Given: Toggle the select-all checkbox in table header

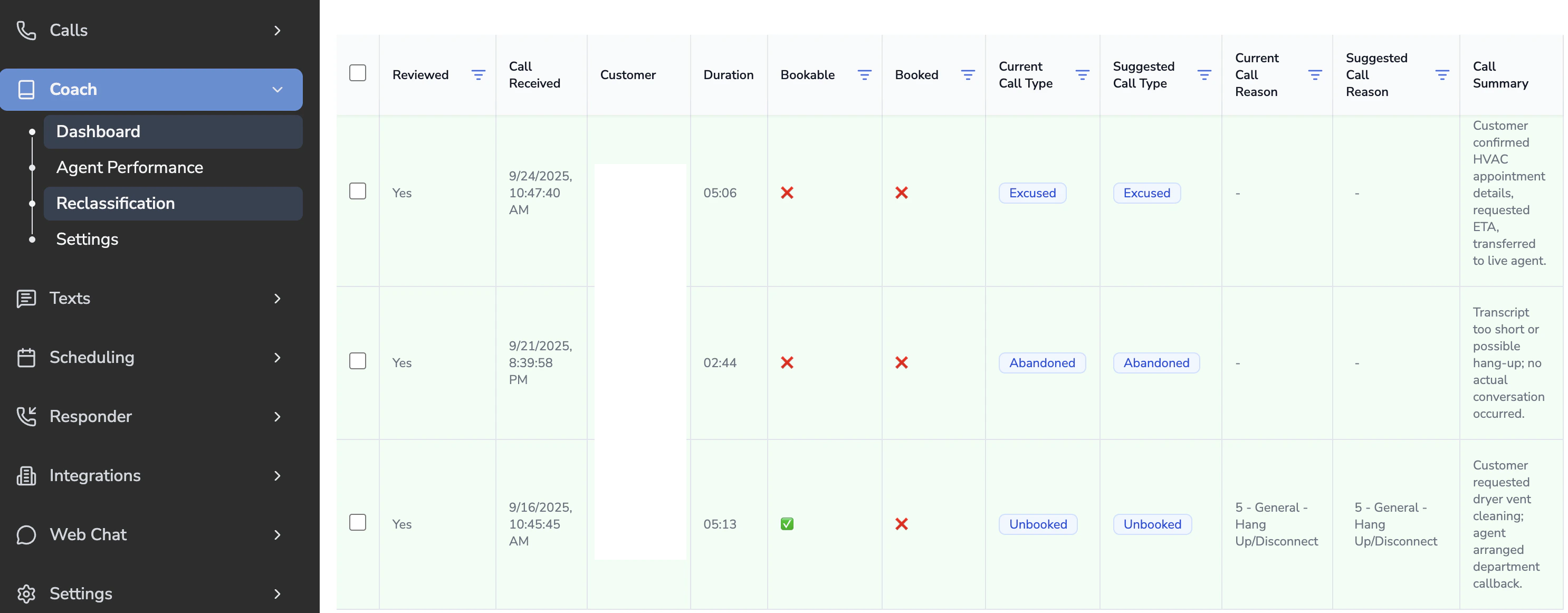Looking at the screenshot, I should [357, 73].
